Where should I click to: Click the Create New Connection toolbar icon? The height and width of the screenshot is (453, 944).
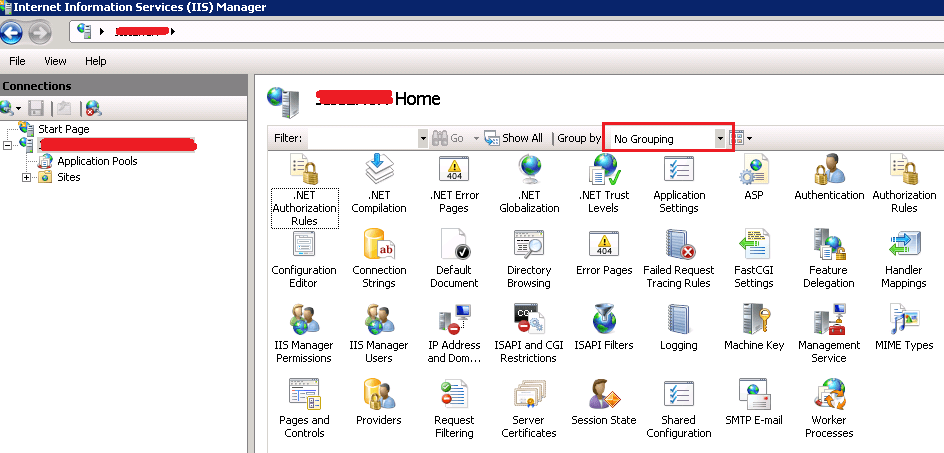click(11, 108)
